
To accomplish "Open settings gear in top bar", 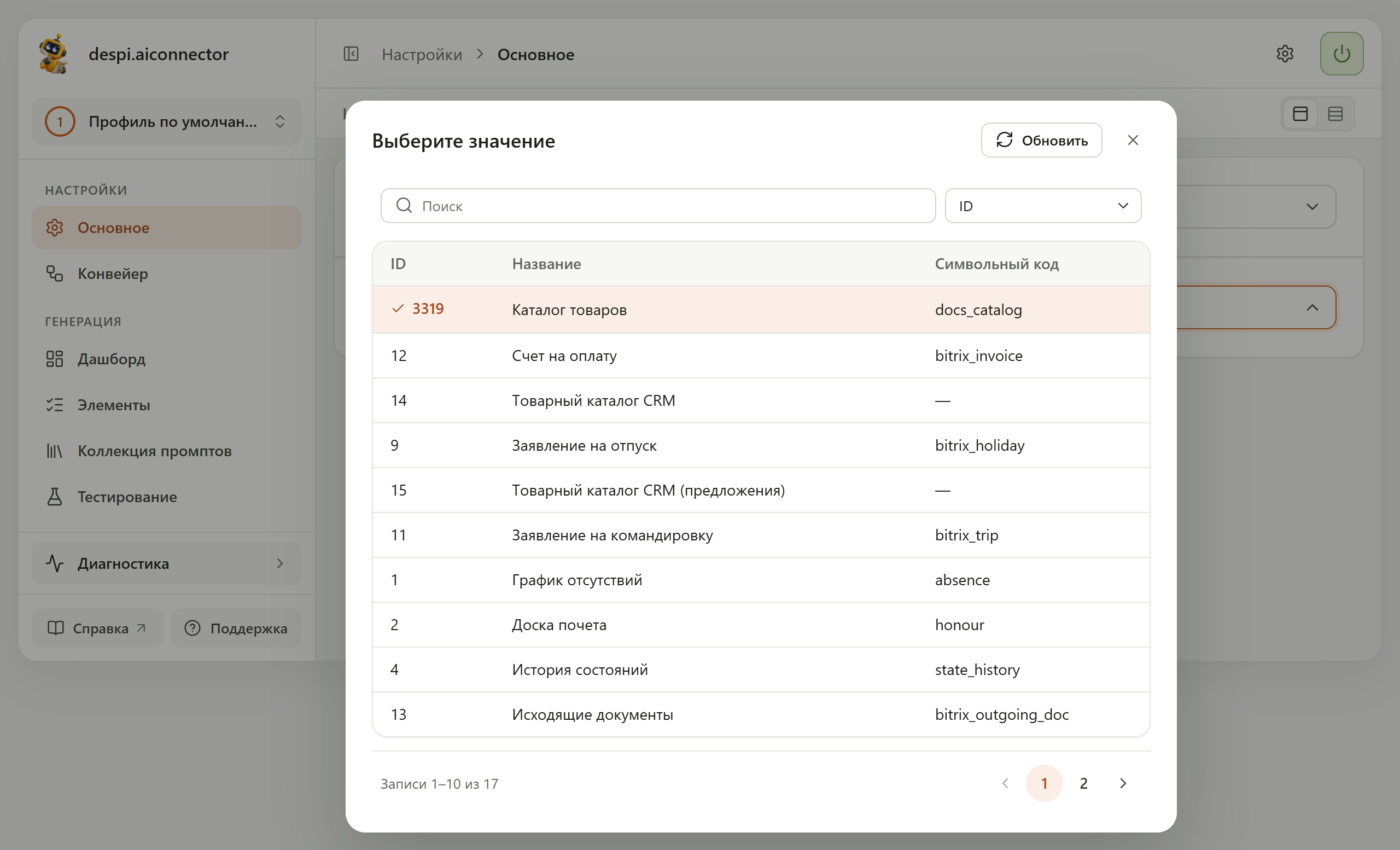I will click(1285, 54).
